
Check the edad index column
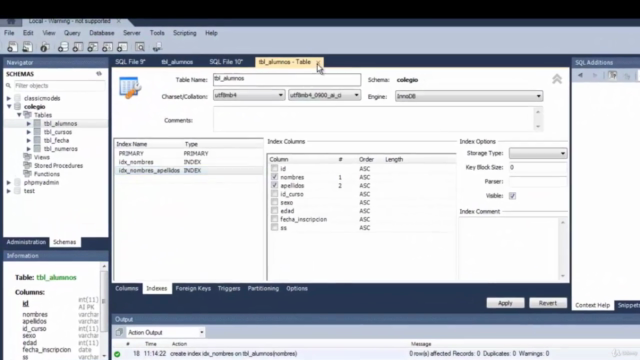click(x=274, y=211)
